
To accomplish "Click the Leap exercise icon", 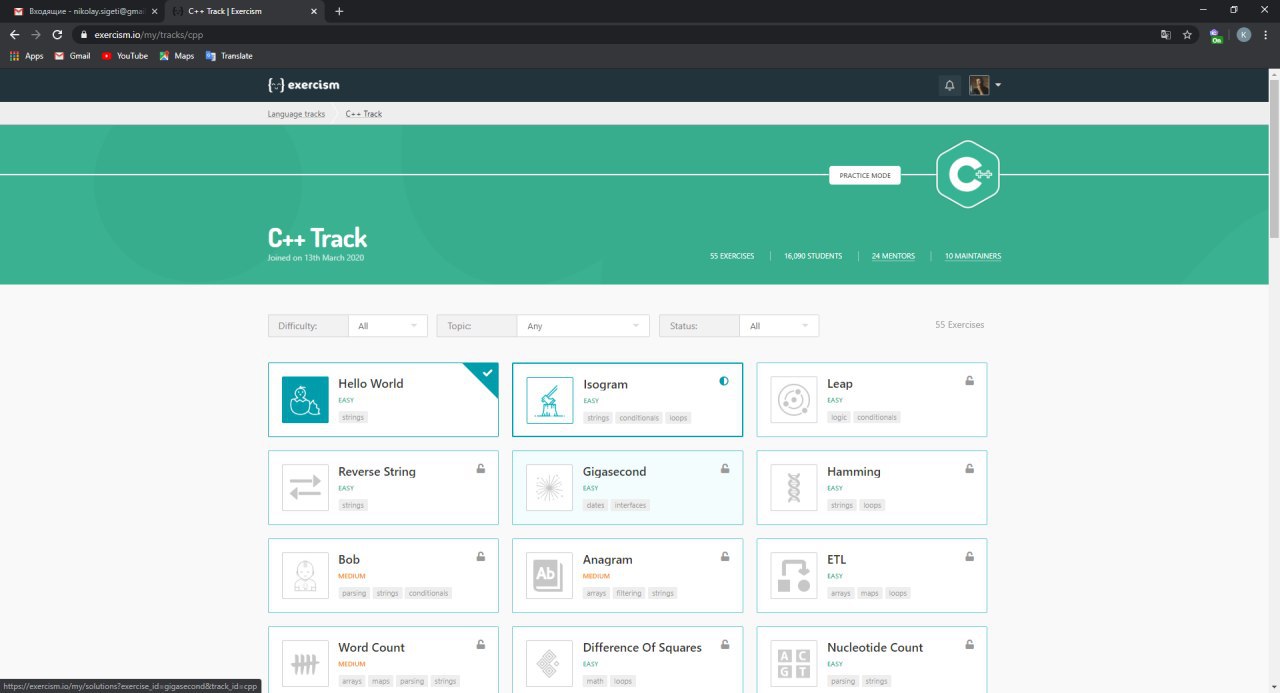I will [794, 400].
